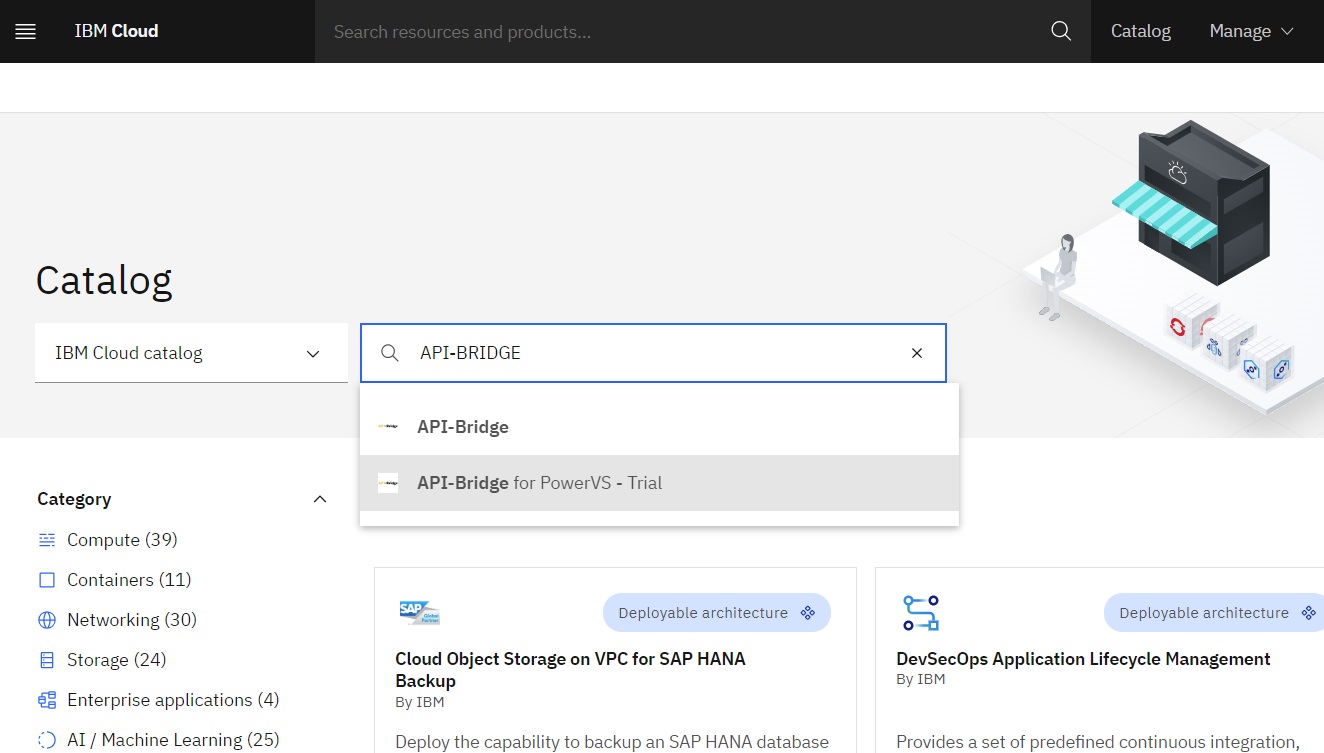Go to IBM Cloud home

pyautogui.click(x=116, y=31)
